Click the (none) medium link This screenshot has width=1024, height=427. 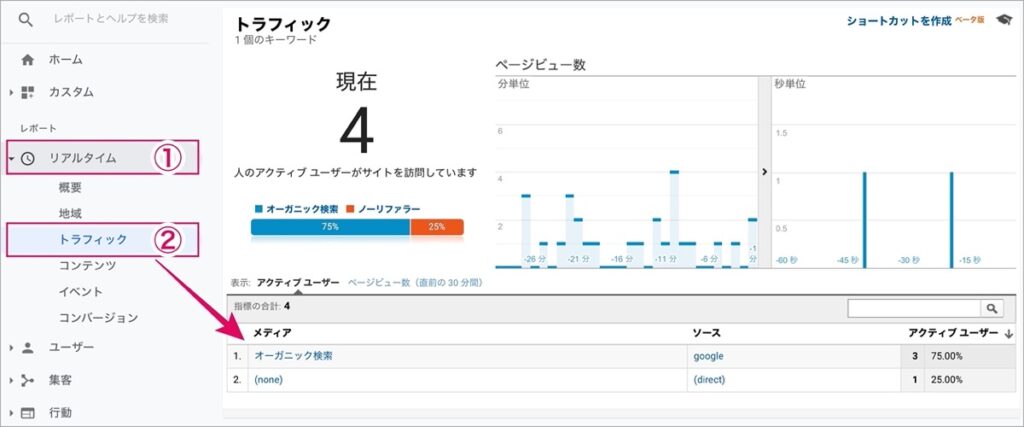coord(268,380)
